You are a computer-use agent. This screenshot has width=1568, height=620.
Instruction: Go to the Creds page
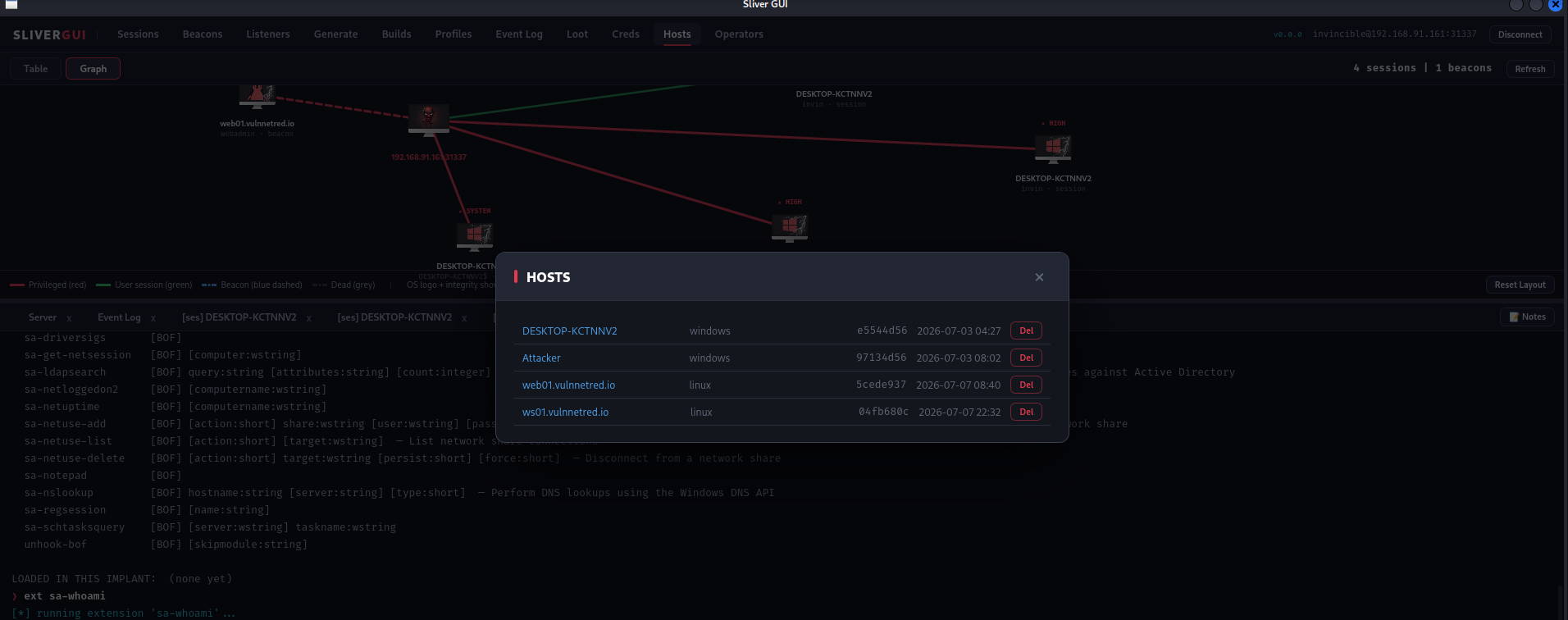[626, 34]
